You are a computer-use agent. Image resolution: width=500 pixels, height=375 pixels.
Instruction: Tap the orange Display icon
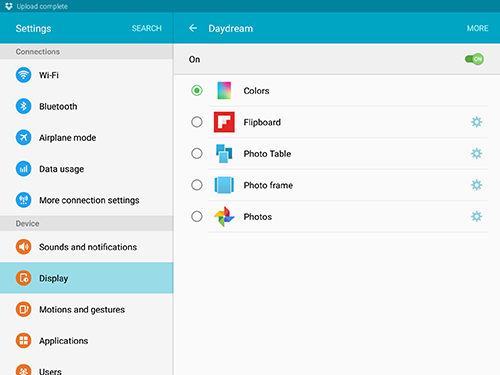click(x=23, y=278)
